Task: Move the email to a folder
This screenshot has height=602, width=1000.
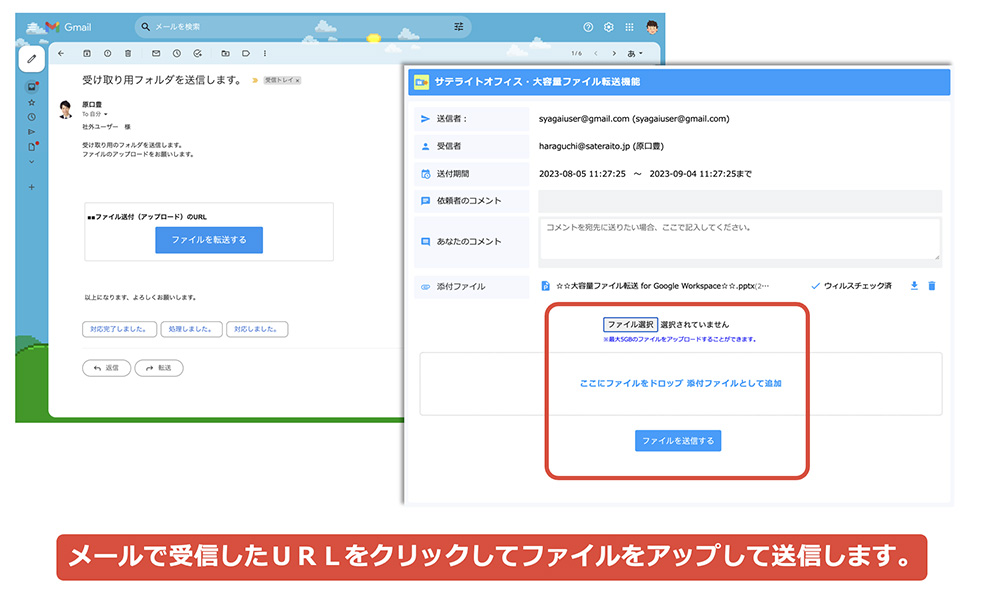Action: 225,54
